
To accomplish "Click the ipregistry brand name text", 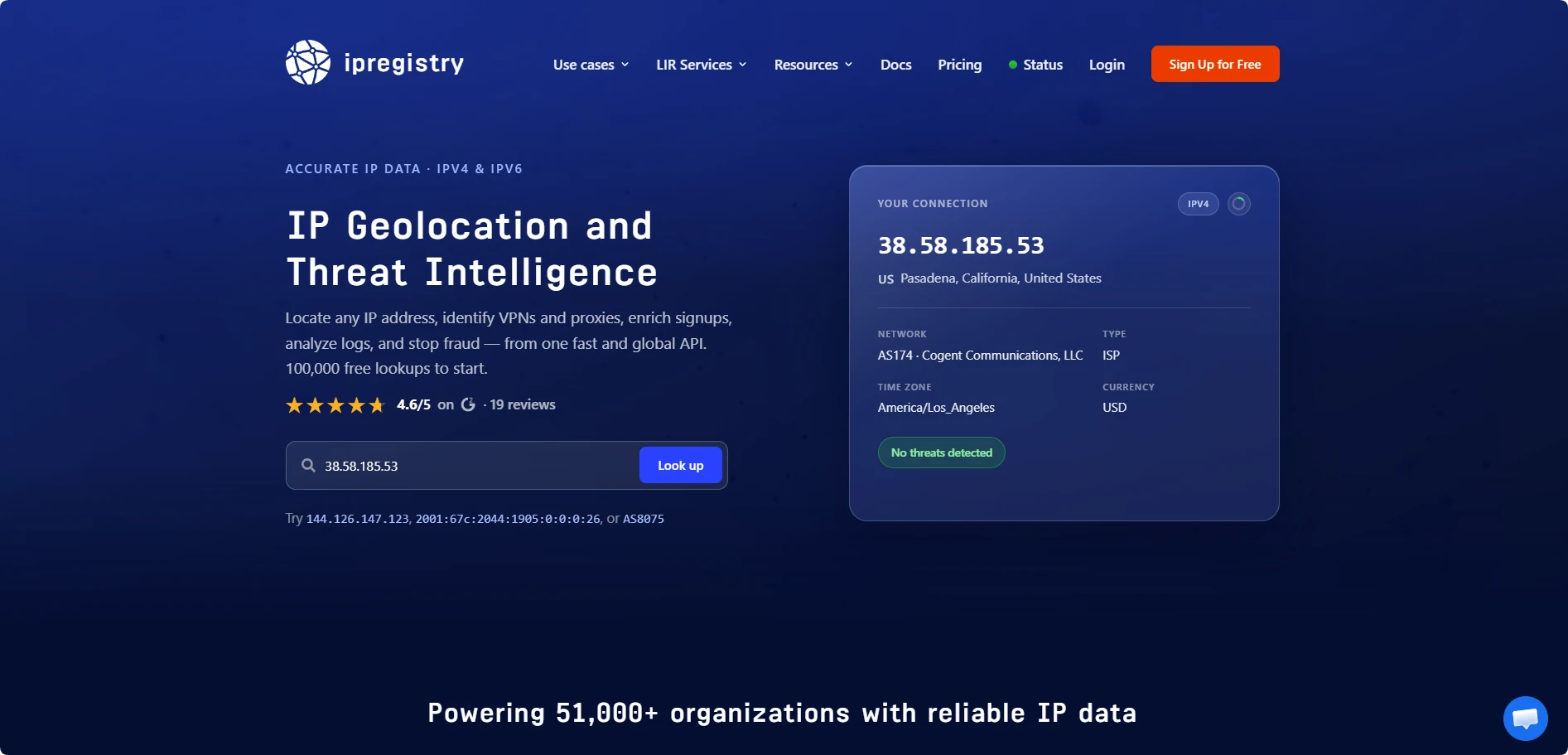I will click(403, 63).
